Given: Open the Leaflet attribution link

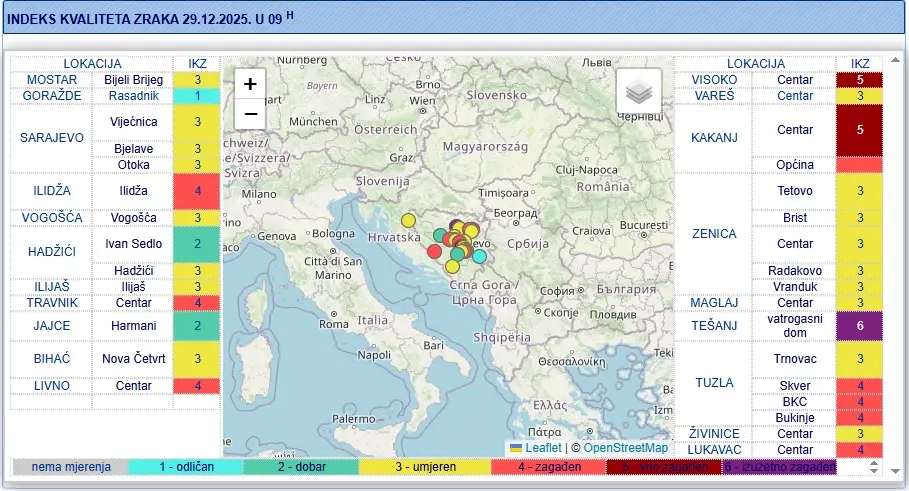Looking at the screenshot, I should click(x=543, y=448).
